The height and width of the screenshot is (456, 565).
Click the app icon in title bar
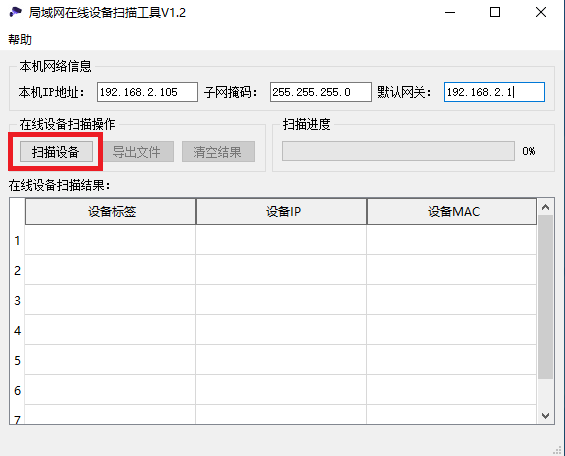(15, 12)
